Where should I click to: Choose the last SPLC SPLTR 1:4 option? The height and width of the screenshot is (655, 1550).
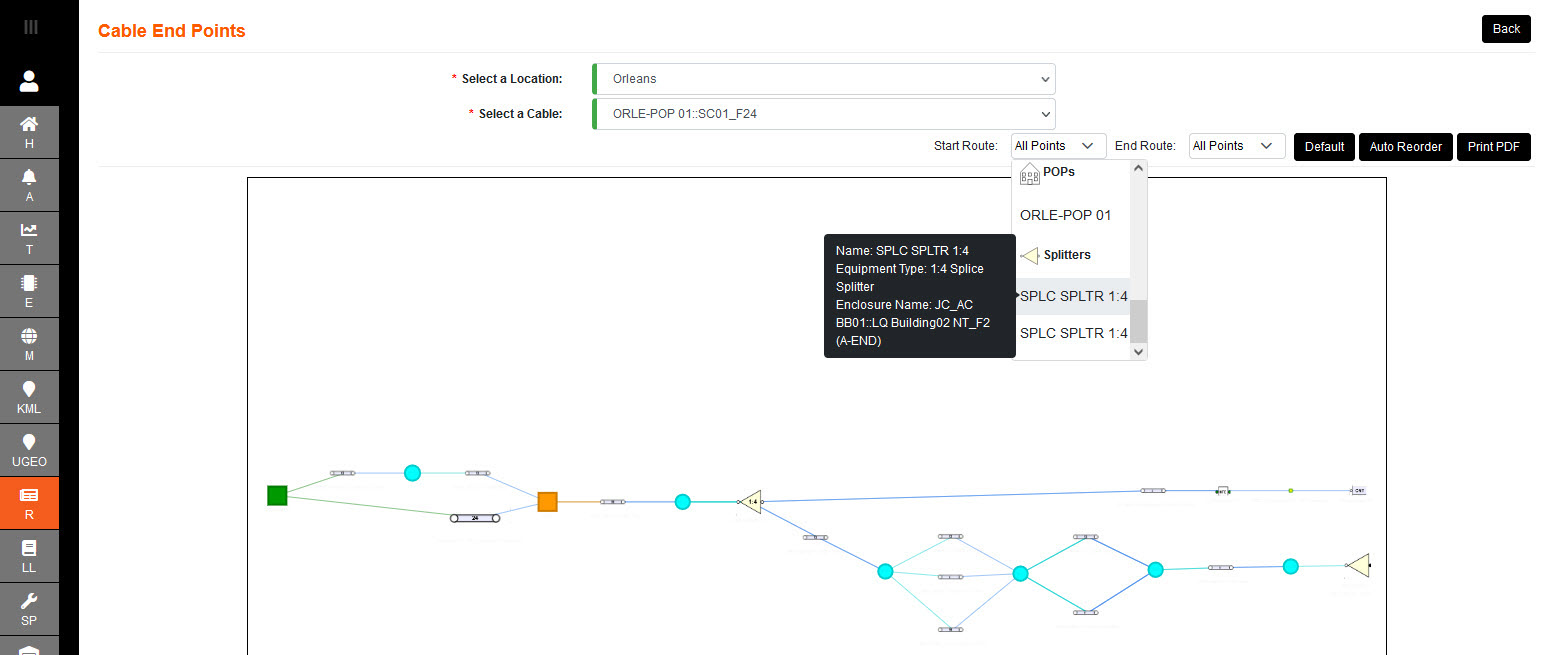click(1073, 333)
